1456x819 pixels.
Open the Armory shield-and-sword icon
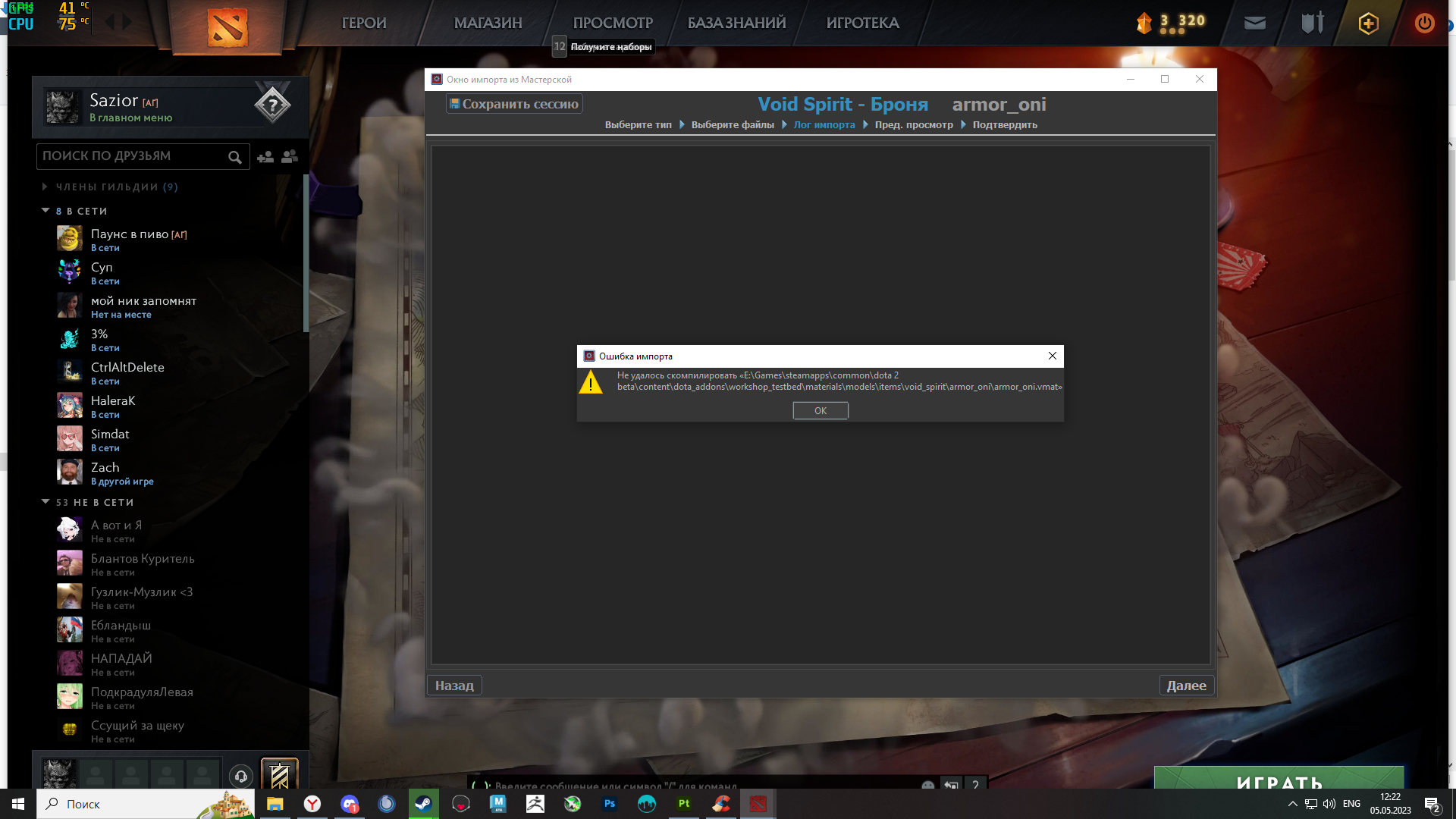[x=1312, y=22]
